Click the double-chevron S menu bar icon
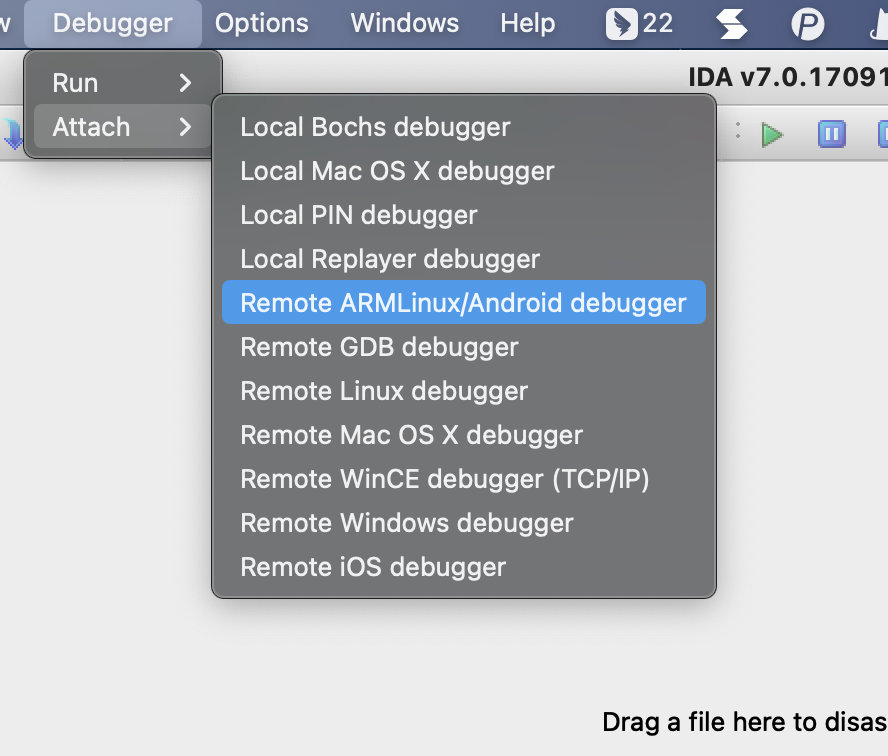 (x=732, y=23)
